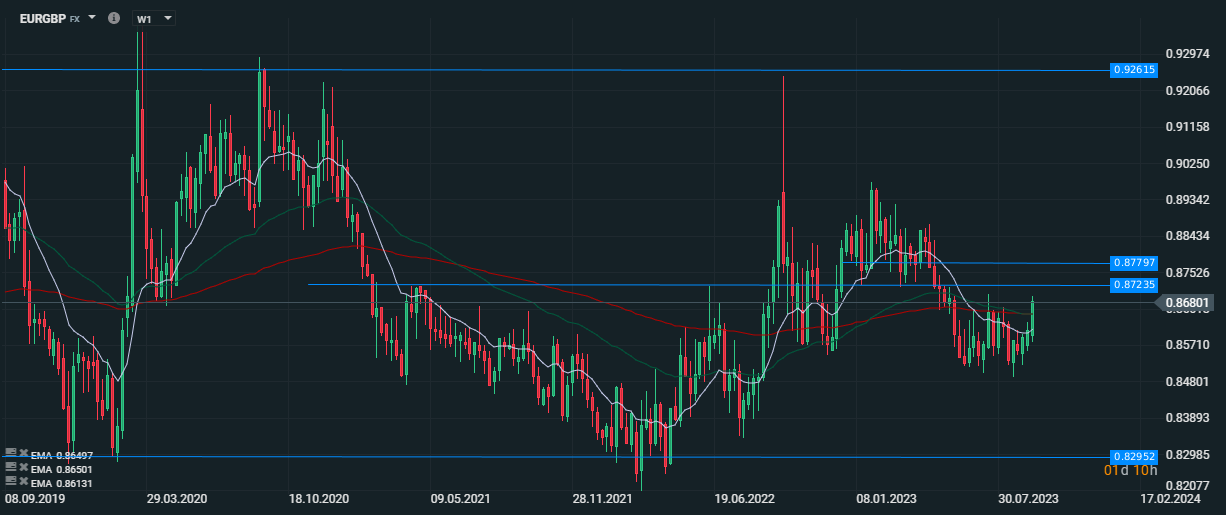Image resolution: width=1226 pixels, height=515 pixels.
Task: Click the 17.02.2024 date axis label
Action: pyautogui.click(x=1172, y=498)
